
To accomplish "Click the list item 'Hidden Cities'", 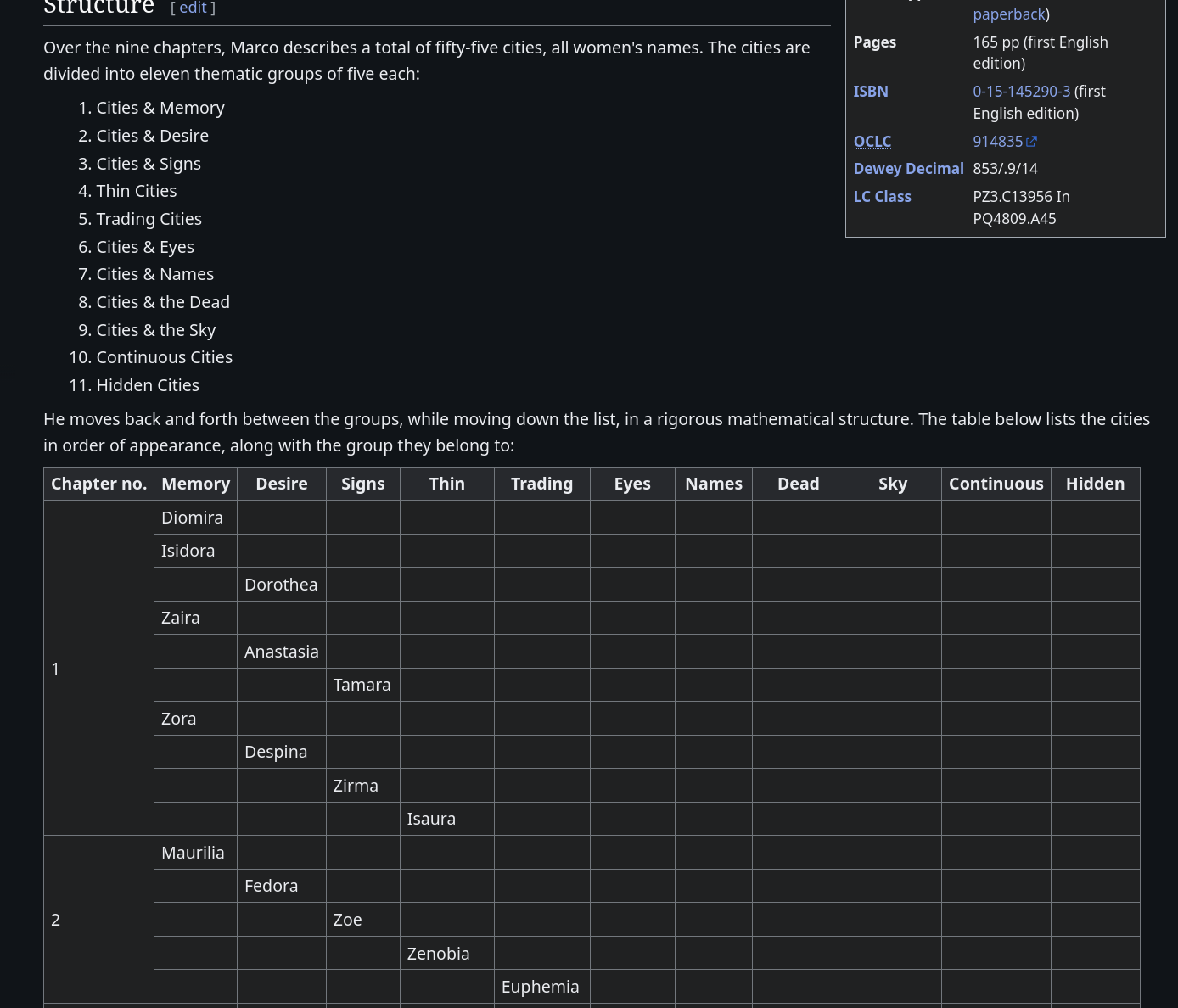I will pos(148,385).
